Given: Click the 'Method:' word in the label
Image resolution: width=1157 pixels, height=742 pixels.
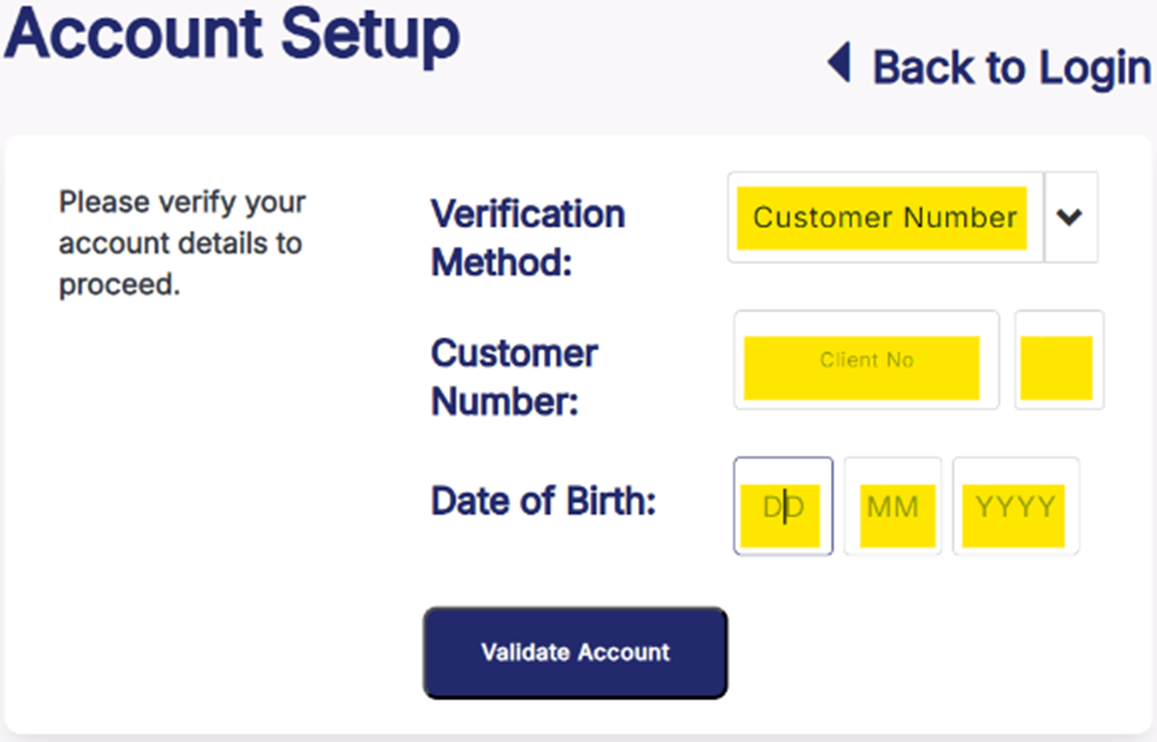Looking at the screenshot, I should [501, 263].
